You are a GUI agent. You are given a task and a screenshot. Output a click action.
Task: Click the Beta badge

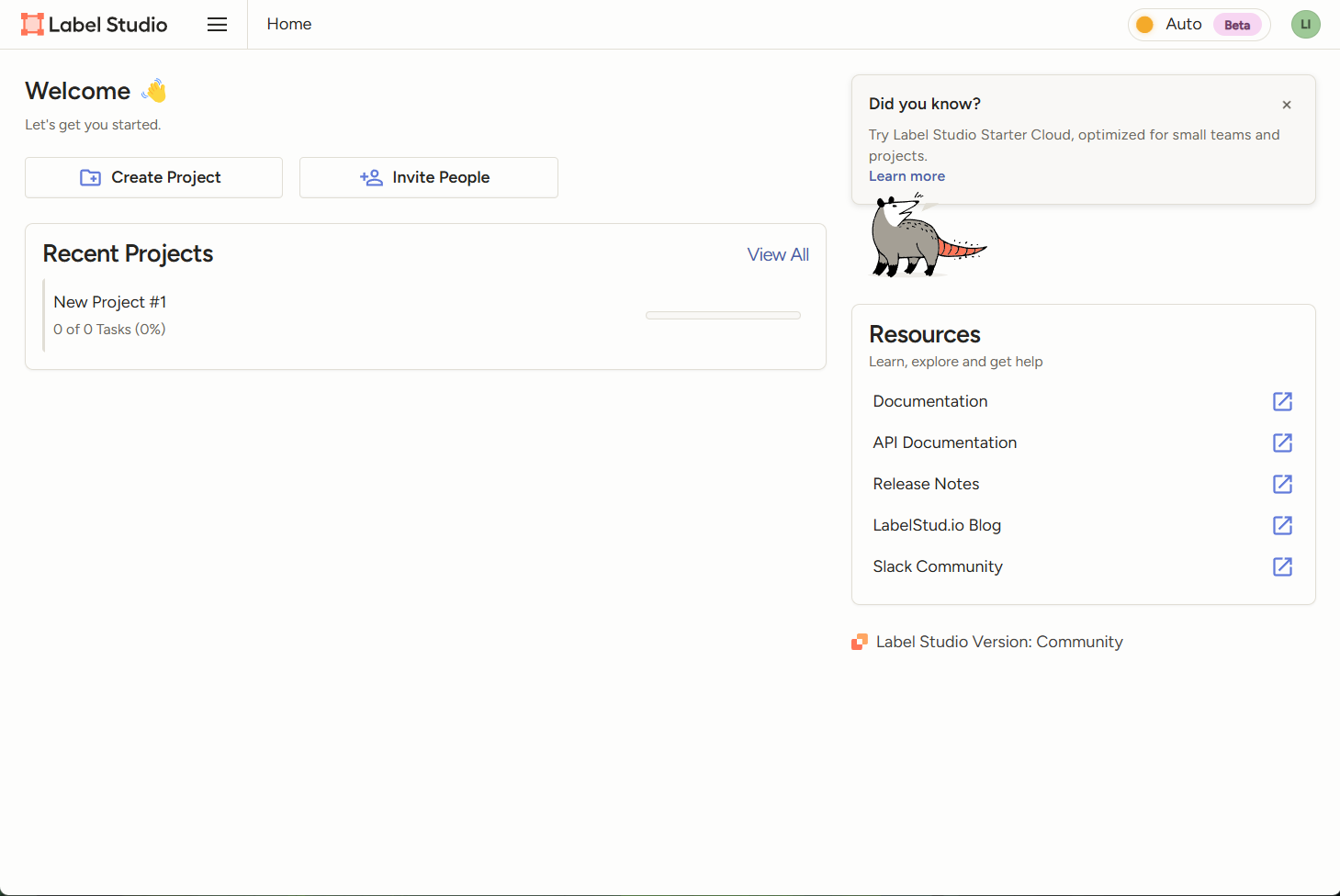click(x=1237, y=25)
